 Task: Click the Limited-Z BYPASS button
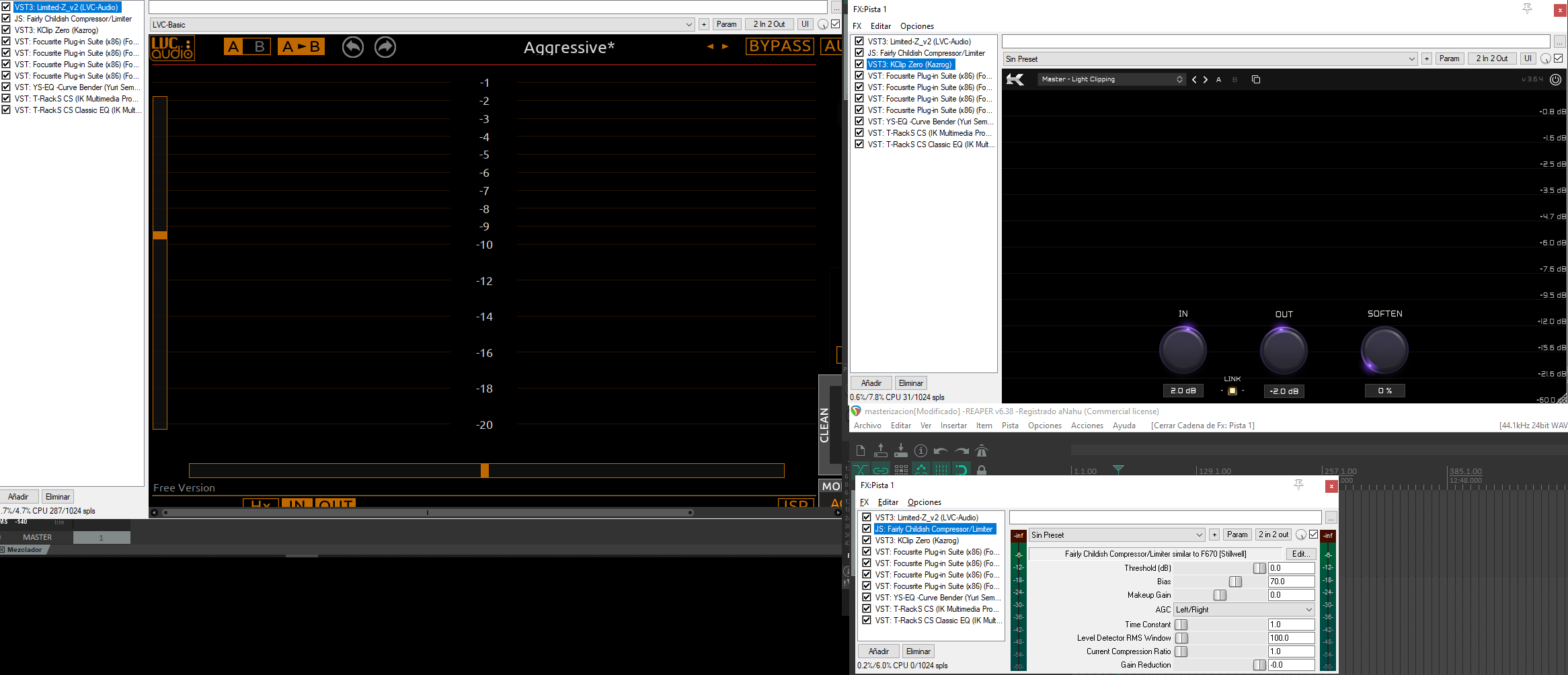(x=780, y=46)
